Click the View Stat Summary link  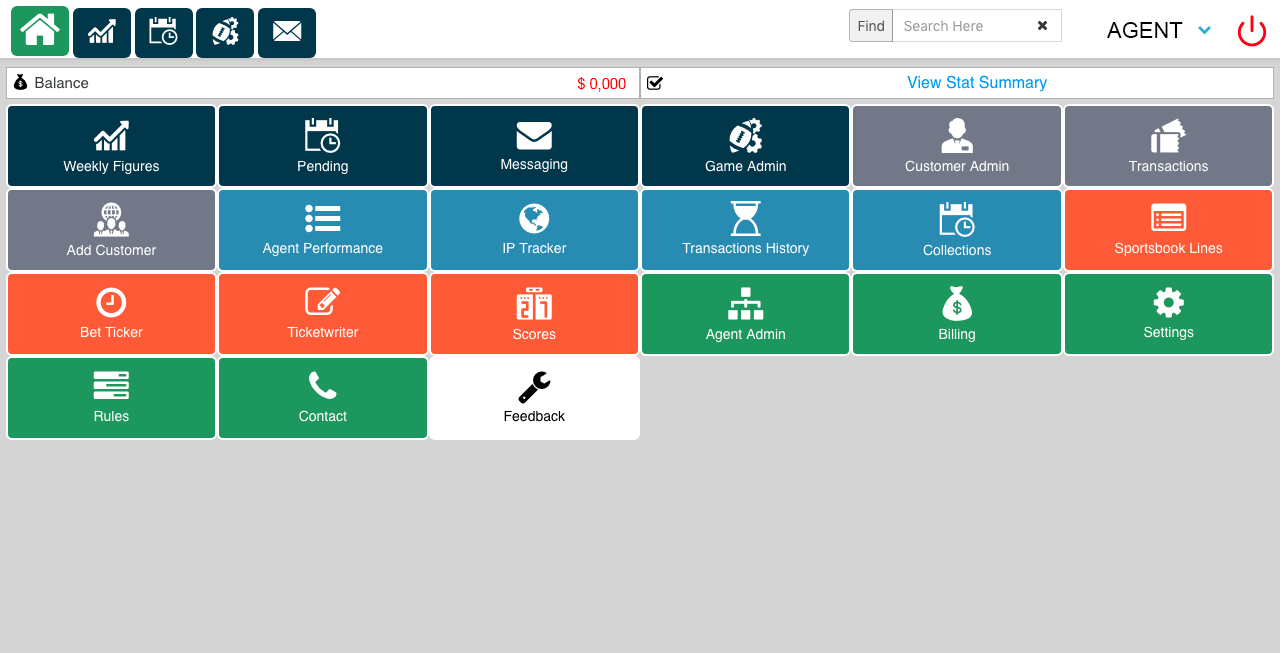tap(976, 83)
